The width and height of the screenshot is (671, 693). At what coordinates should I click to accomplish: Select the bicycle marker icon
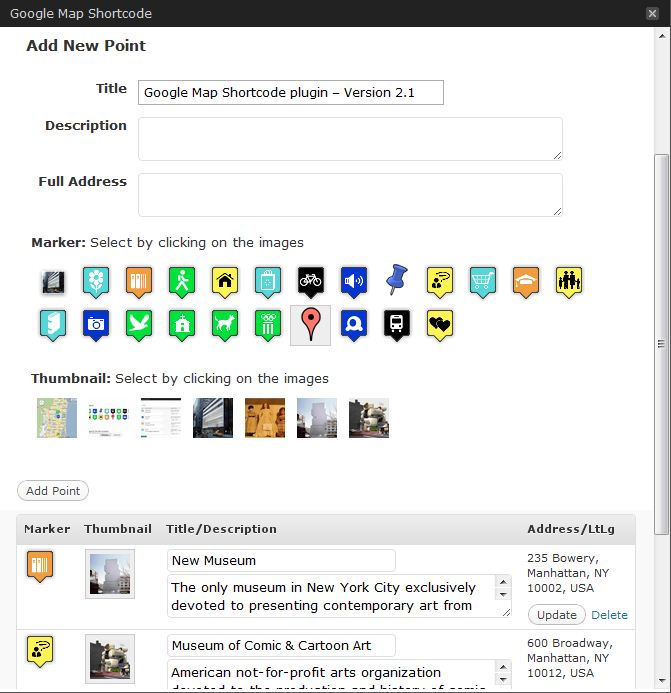(x=311, y=282)
